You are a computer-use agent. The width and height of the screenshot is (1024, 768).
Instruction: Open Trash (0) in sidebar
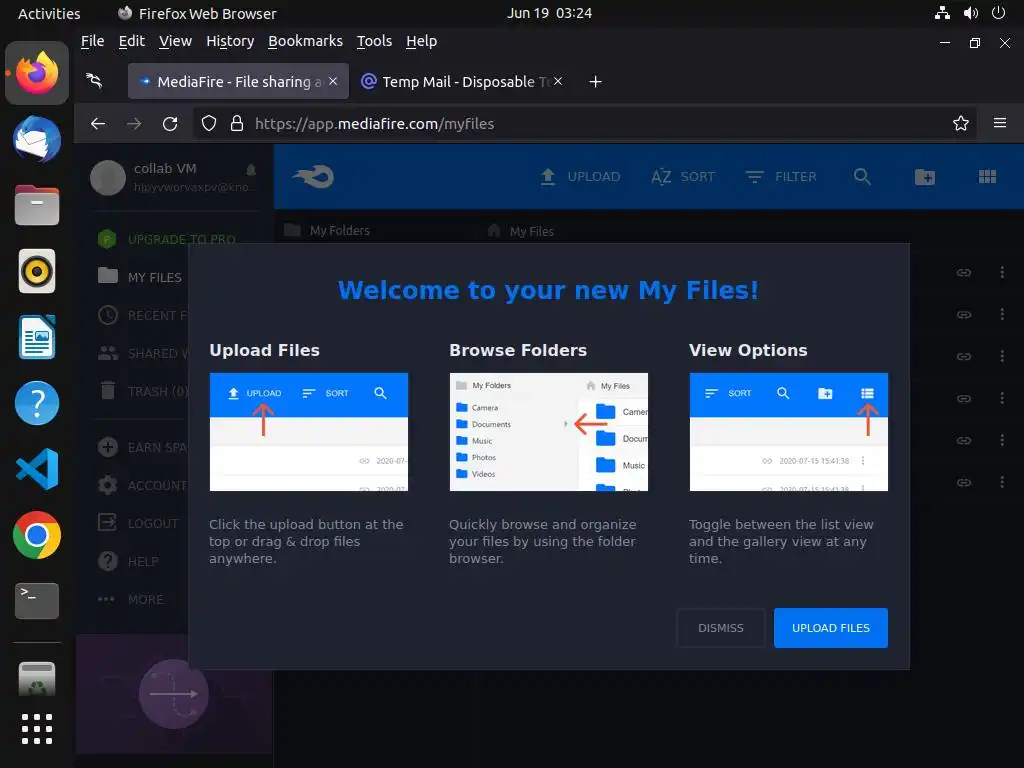[x=144, y=391]
